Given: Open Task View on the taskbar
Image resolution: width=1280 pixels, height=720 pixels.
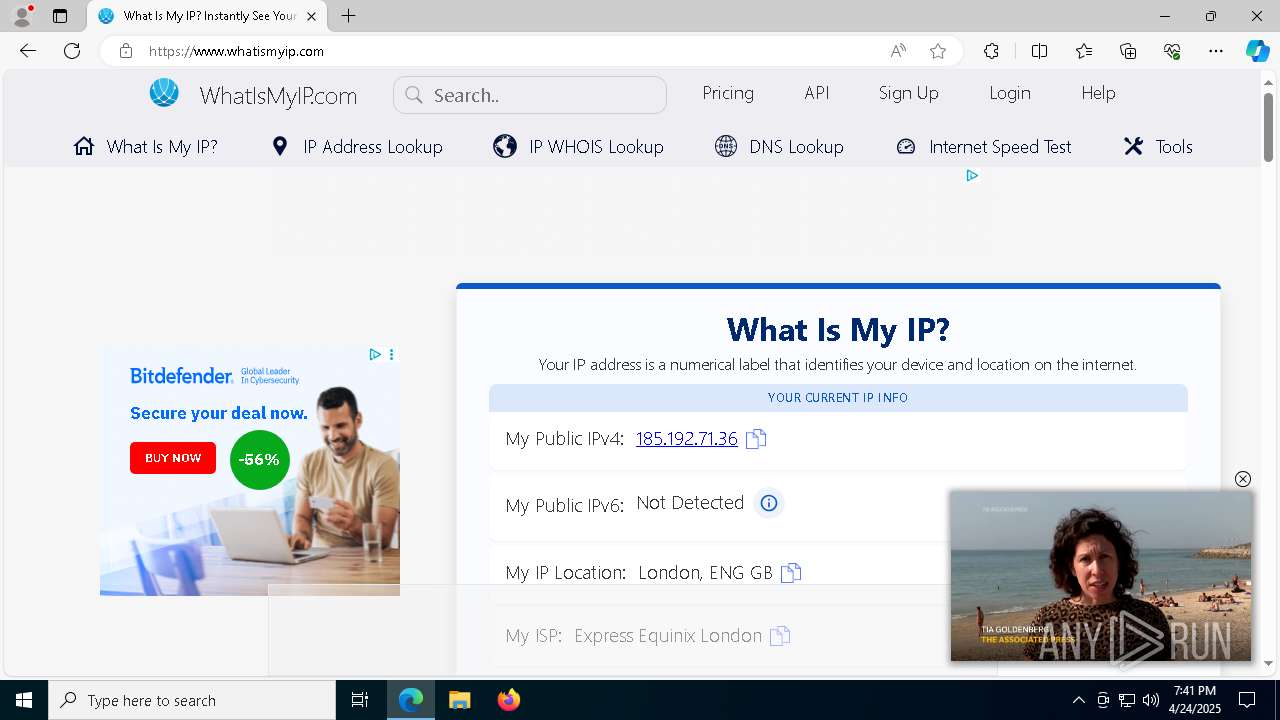Looking at the screenshot, I should [360, 700].
